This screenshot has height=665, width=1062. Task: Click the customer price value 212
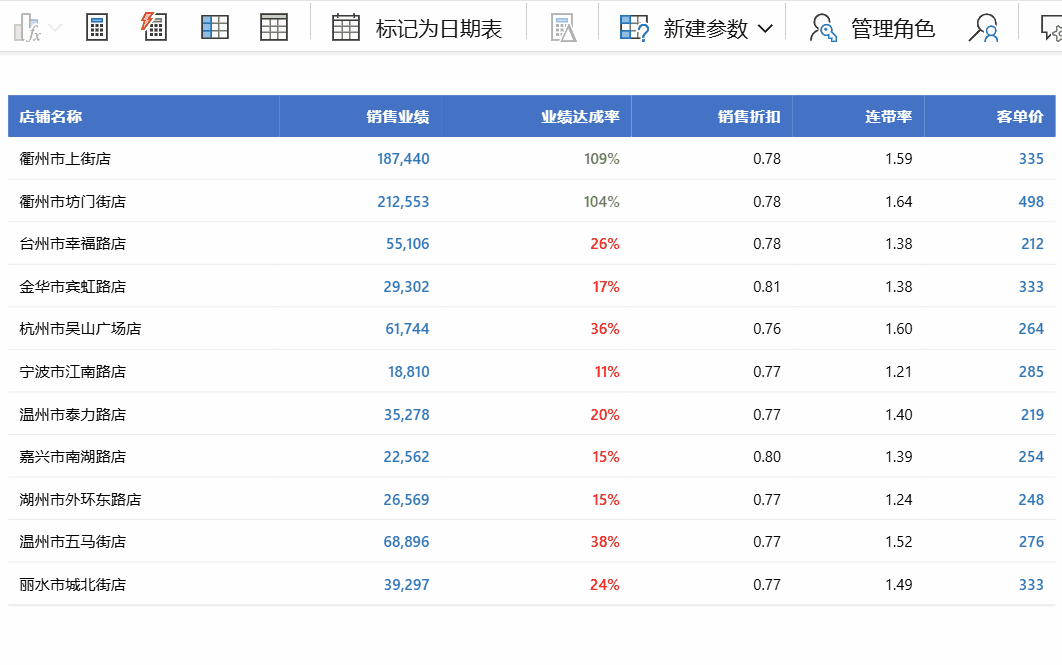(x=1032, y=244)
